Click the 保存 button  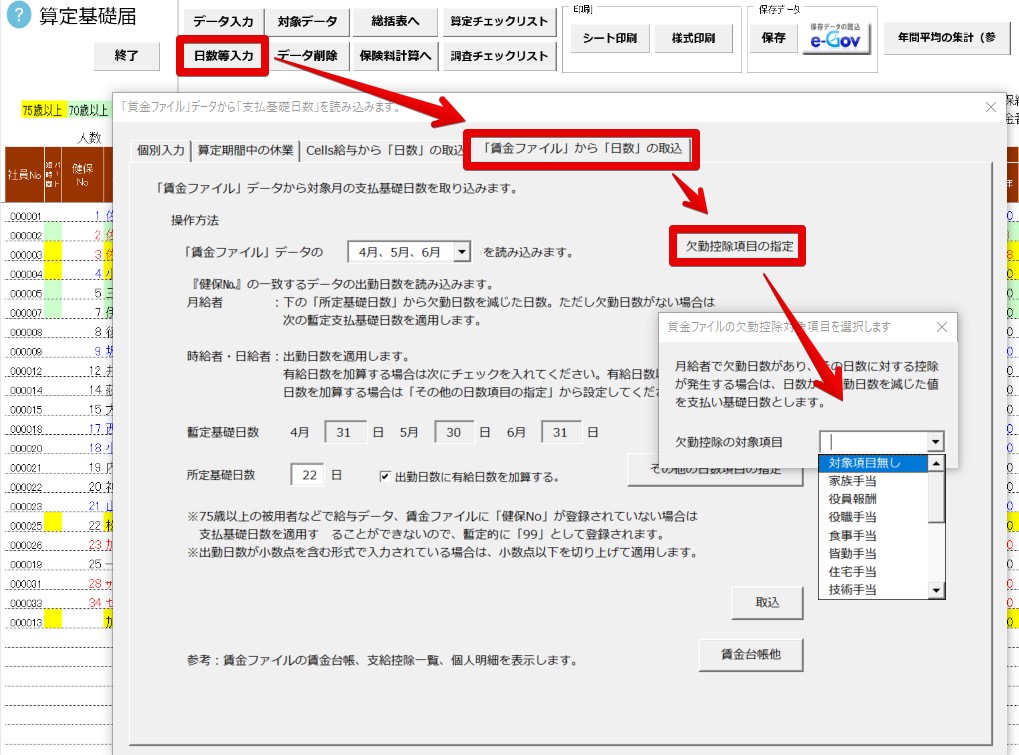[x=773, y=38]
